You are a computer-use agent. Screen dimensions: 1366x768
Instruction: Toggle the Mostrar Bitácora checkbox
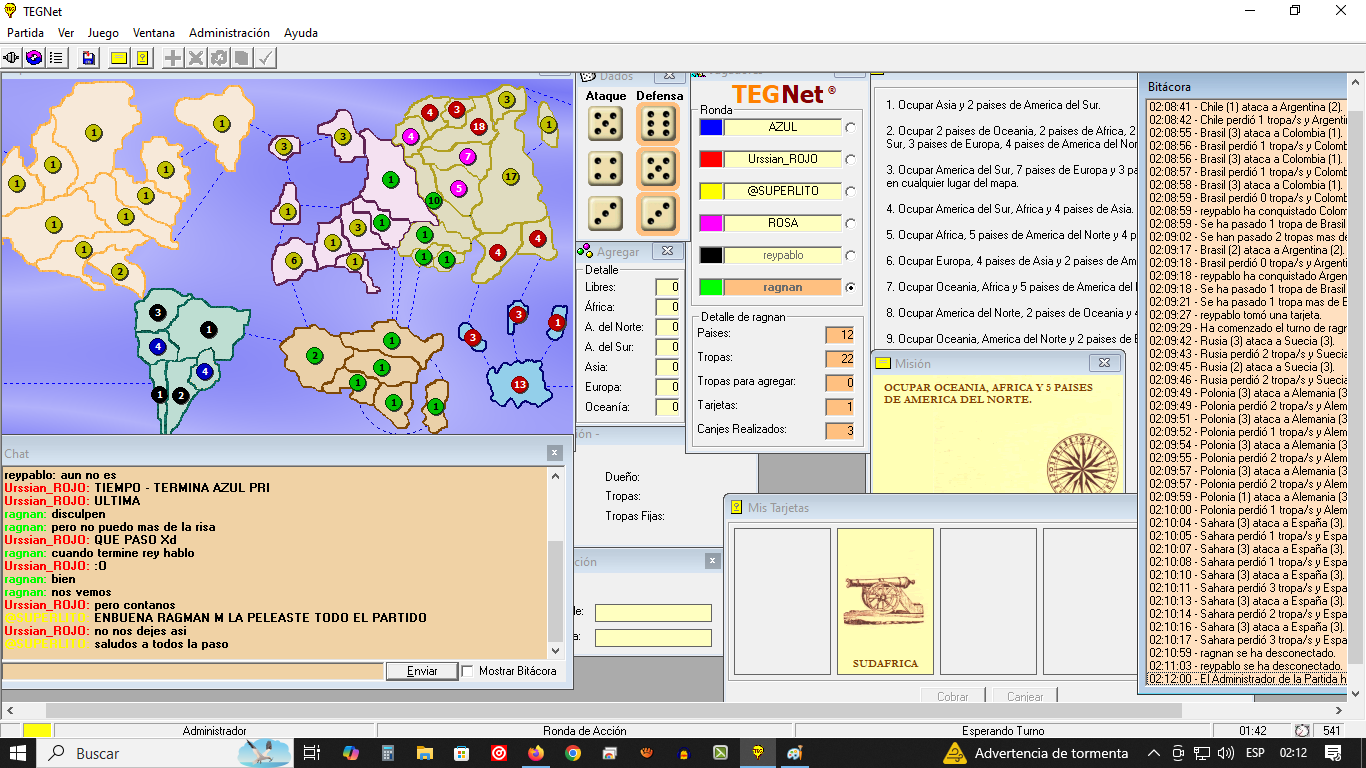467,671
